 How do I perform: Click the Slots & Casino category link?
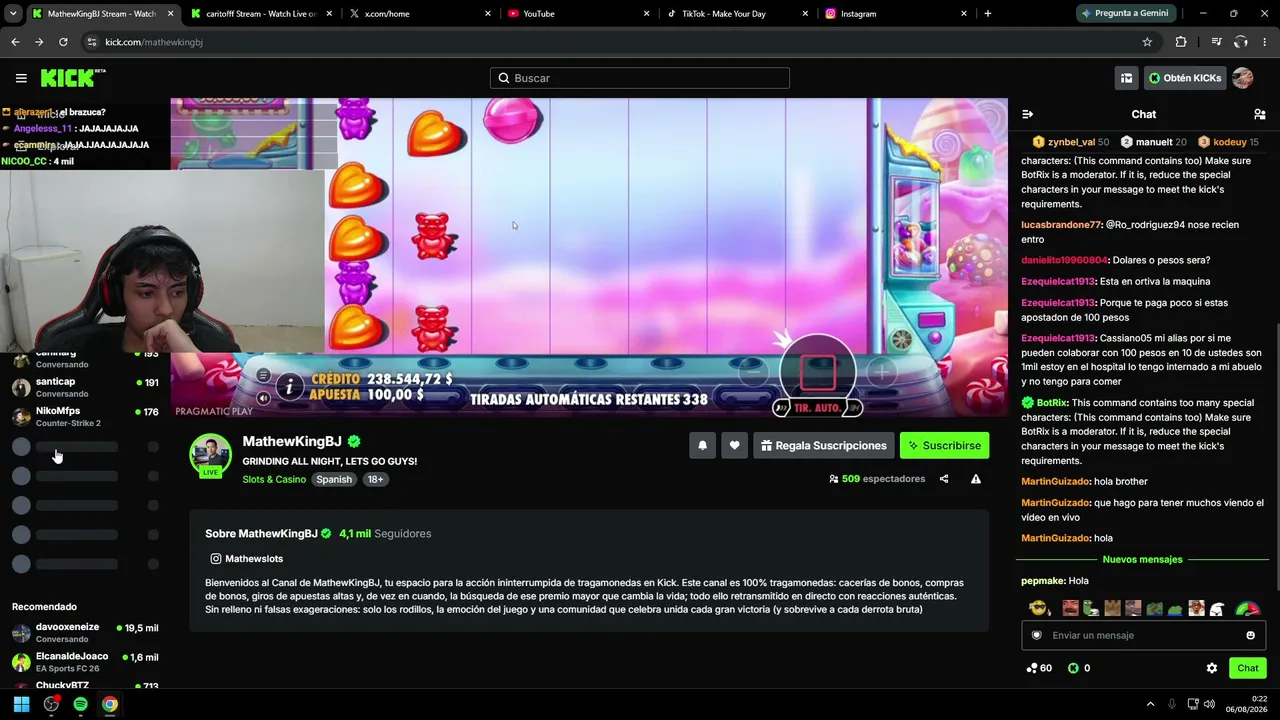(274, 480)
